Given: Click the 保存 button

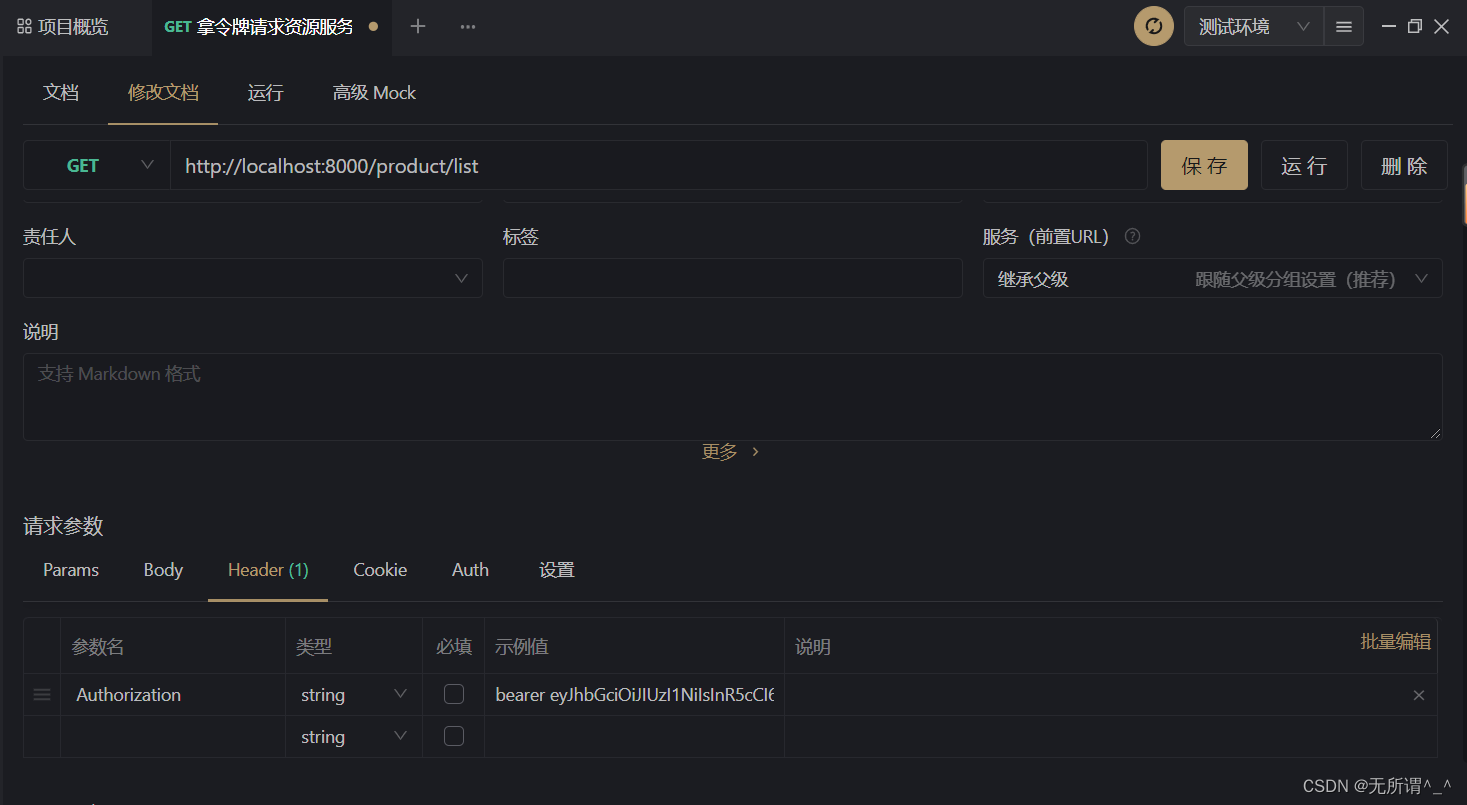Looking at the screenshot, I should [1203, 165].
